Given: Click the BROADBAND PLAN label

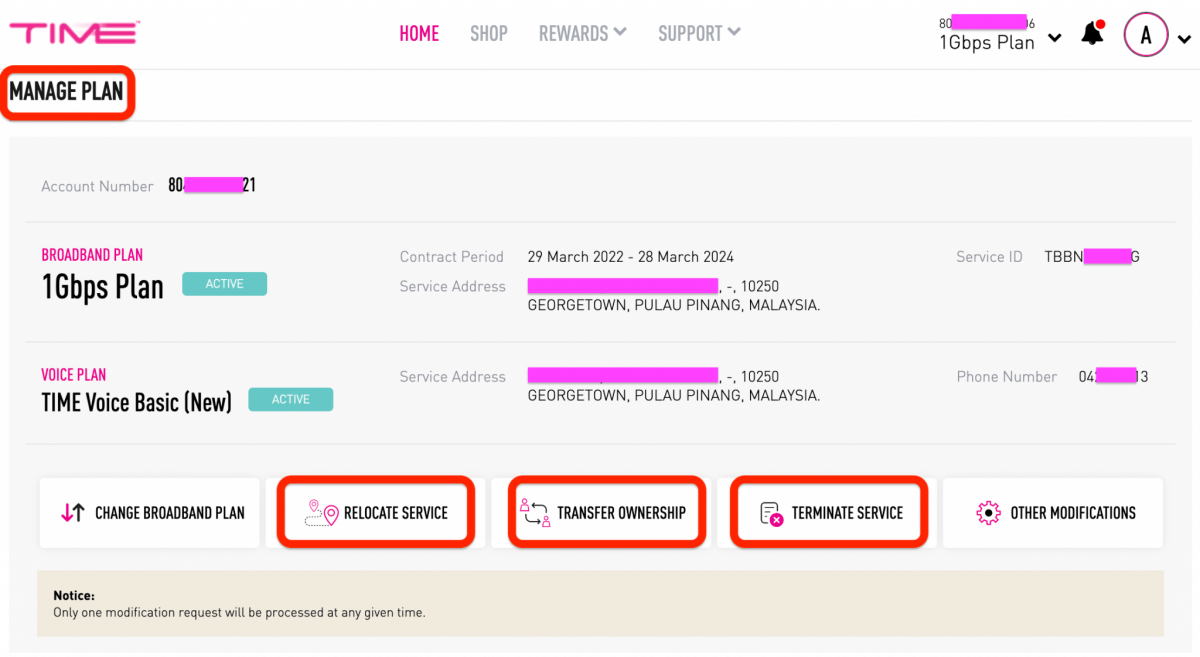Looking at the screenshot, I should click(92, 255).
